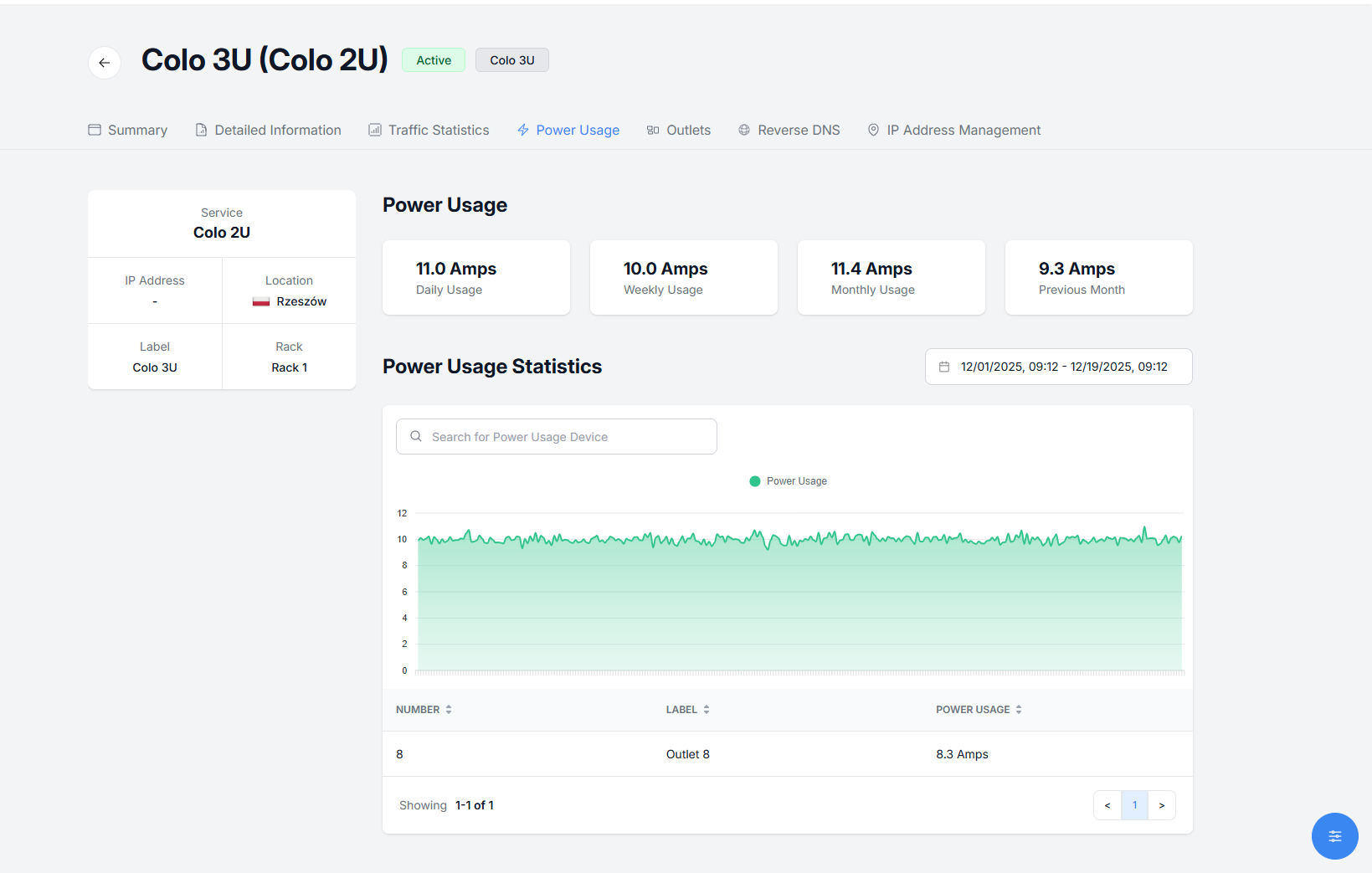The image size is (1372, 873).
Task: Open the Detailed Information tab
Action: [x=268, y=130]
